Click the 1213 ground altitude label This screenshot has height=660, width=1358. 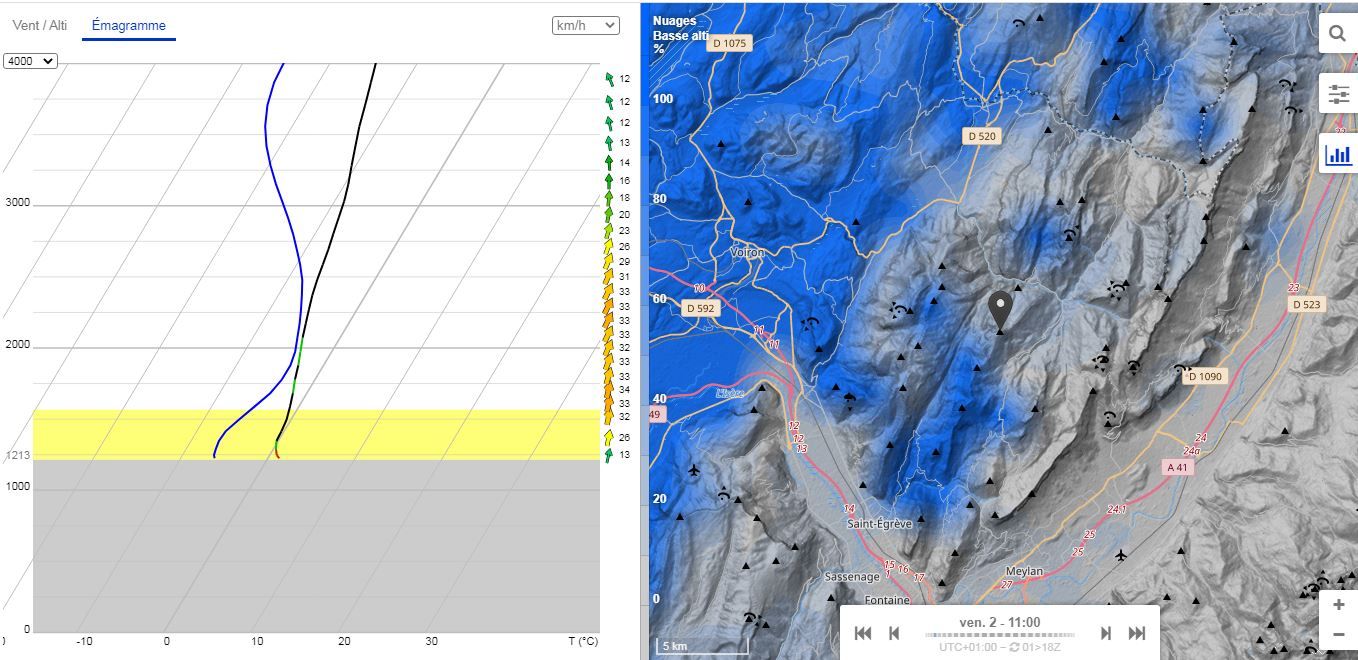[18, 456]
